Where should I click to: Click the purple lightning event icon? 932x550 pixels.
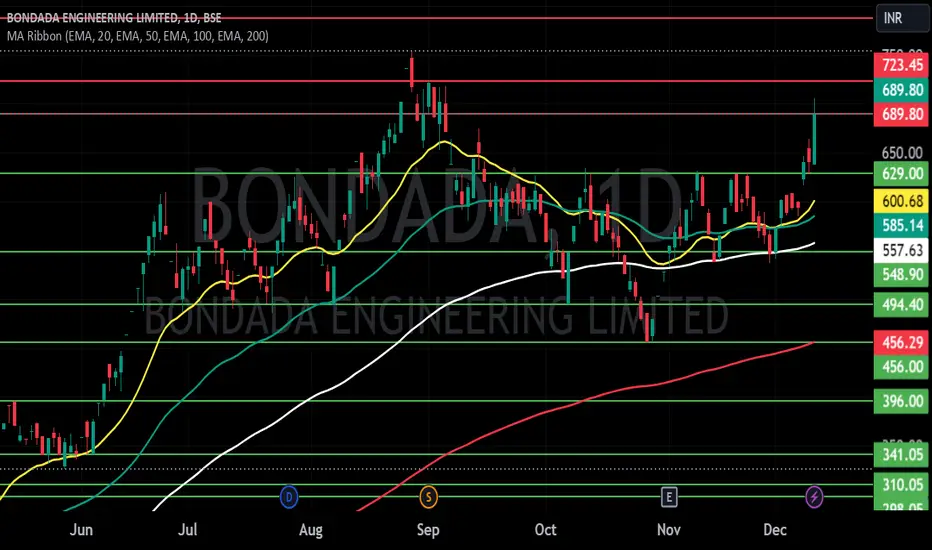[814, 496]
